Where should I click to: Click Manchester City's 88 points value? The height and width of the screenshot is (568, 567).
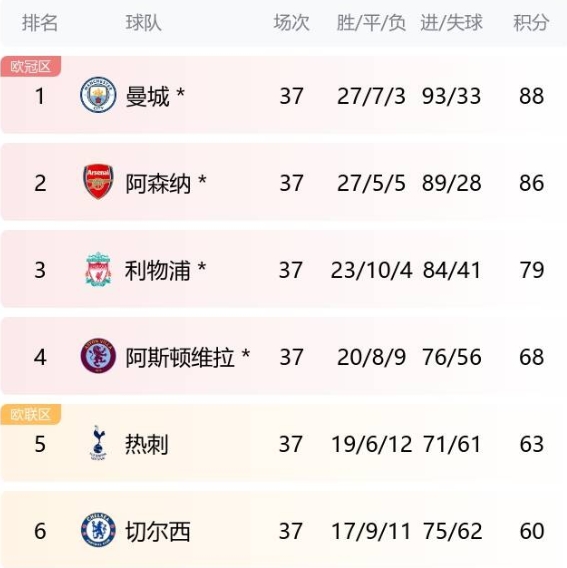pos(531,96)
